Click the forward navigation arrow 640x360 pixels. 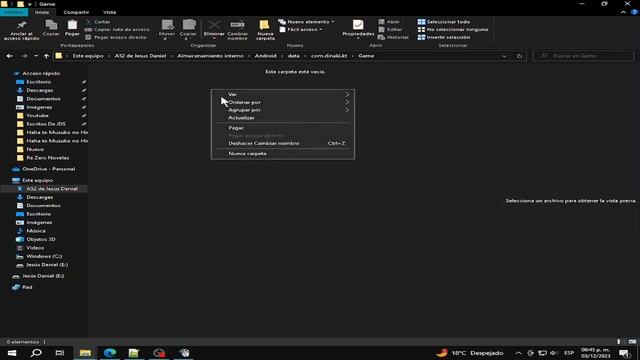click(x=24, y=56)
